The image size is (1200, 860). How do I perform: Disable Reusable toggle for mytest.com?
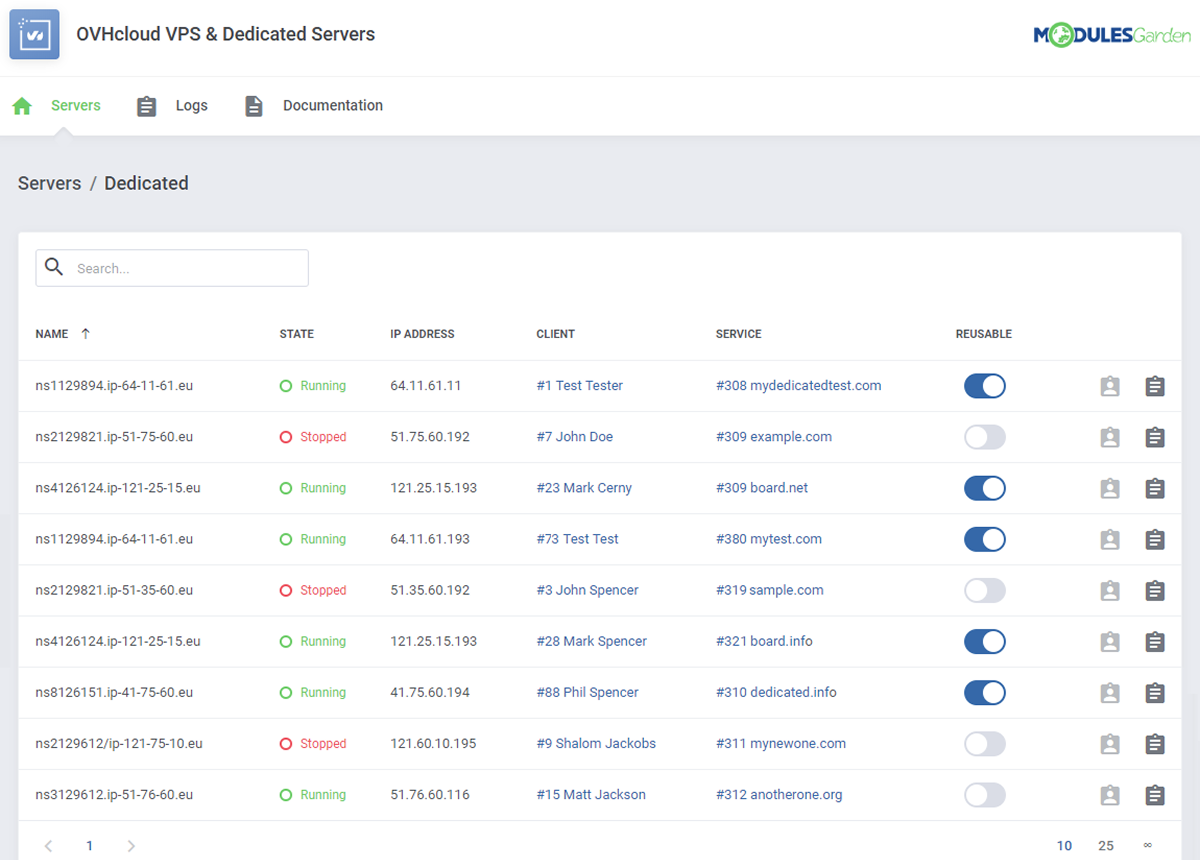(x=985, y=539)
